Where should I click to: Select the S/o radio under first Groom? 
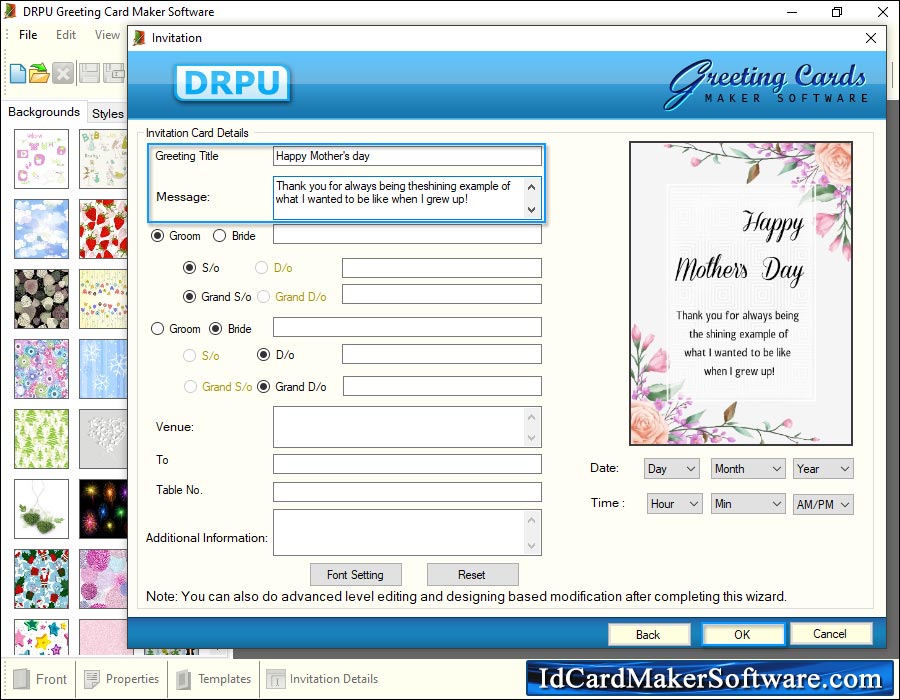(189, 267)
